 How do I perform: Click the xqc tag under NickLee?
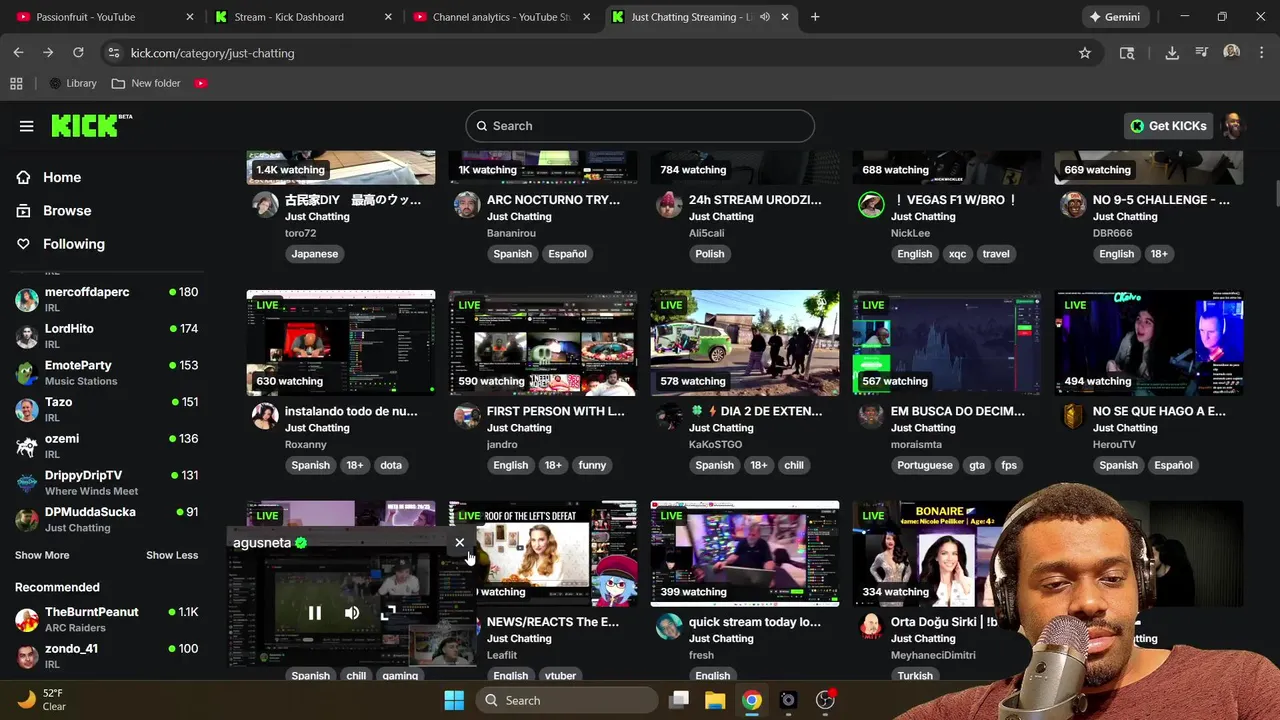[x=958, y=254]
